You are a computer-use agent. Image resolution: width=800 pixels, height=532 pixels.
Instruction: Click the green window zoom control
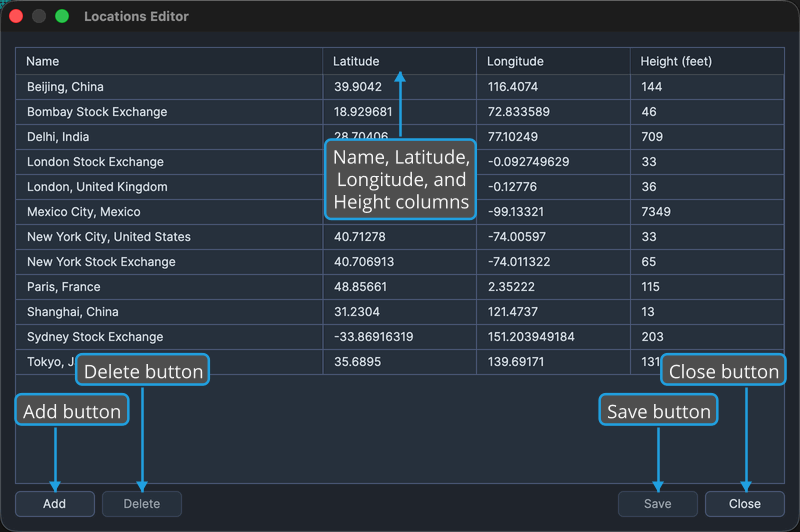62,16
